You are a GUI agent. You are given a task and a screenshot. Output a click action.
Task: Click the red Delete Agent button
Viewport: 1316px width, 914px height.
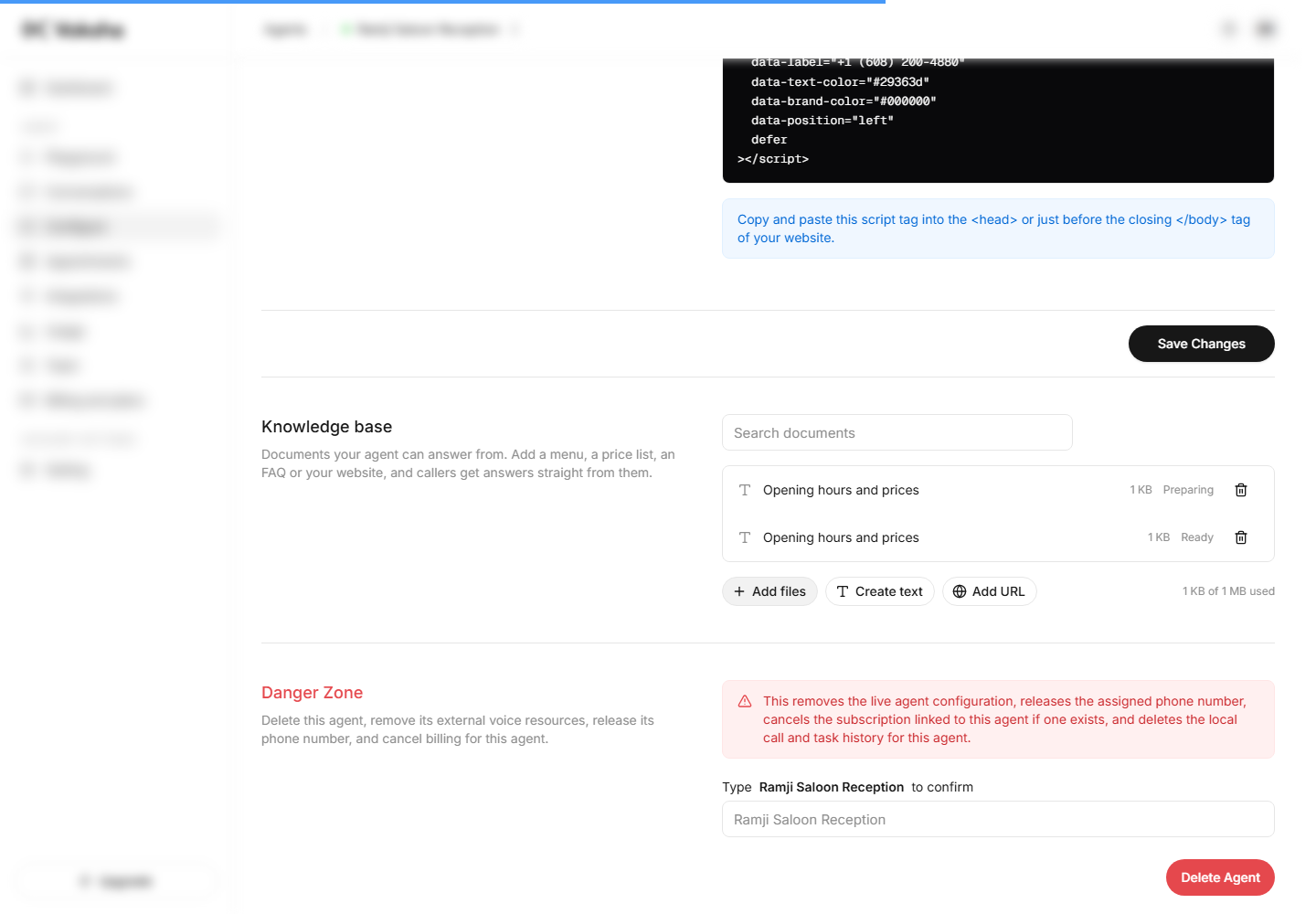click(x=1220, y=877)
